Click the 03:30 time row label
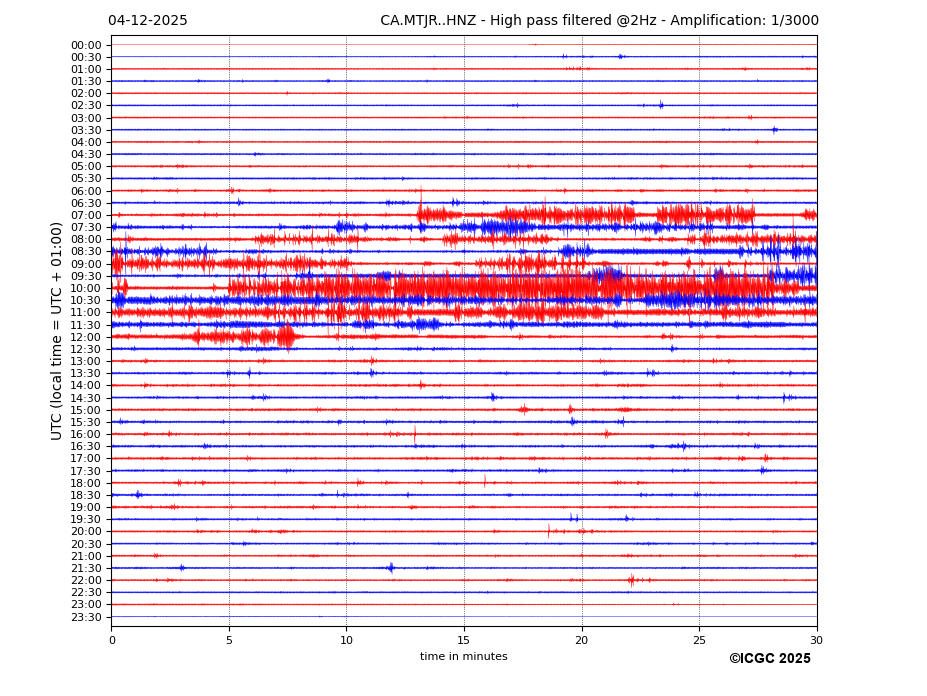The height and width of the screenshot is (696, 927). [x=86, y=130]
